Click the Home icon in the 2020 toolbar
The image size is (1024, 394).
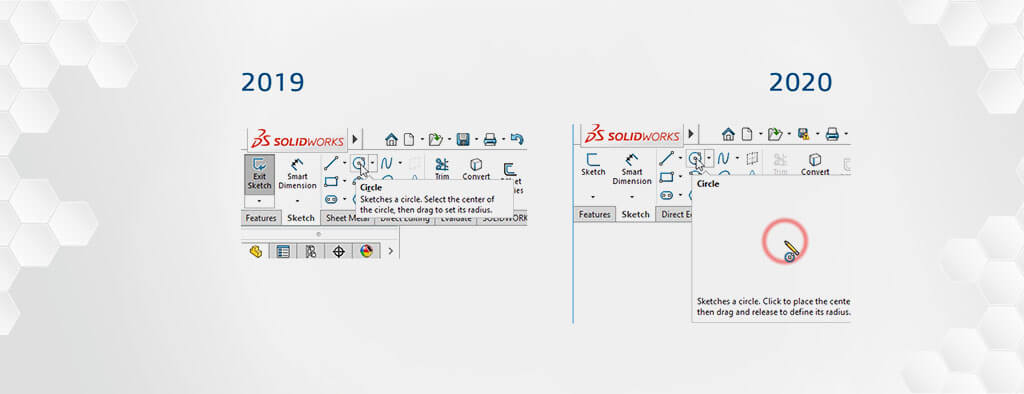click(728, 135)
